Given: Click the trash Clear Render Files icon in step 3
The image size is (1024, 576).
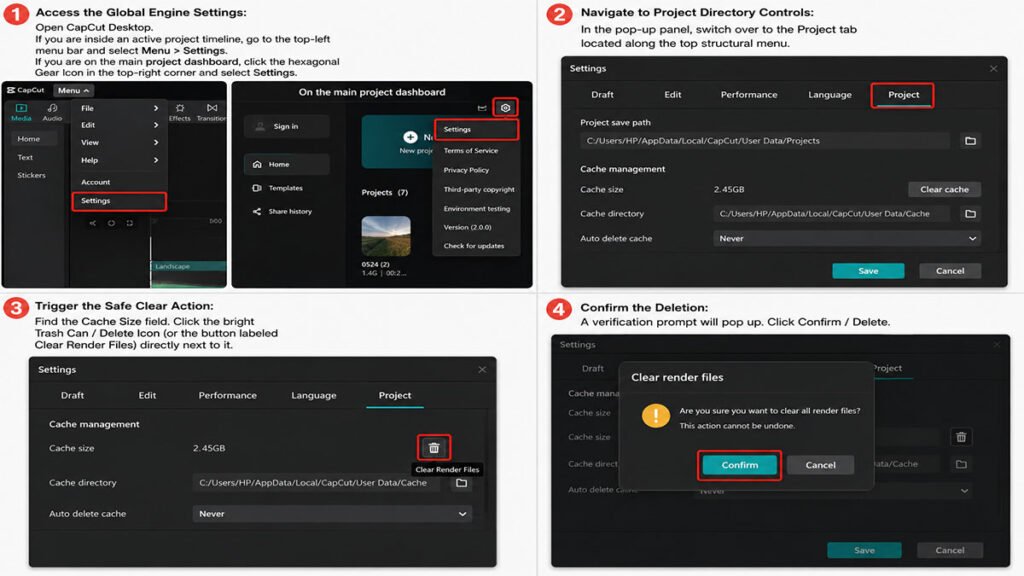Looking at the screenshot, I should [434, 448].
